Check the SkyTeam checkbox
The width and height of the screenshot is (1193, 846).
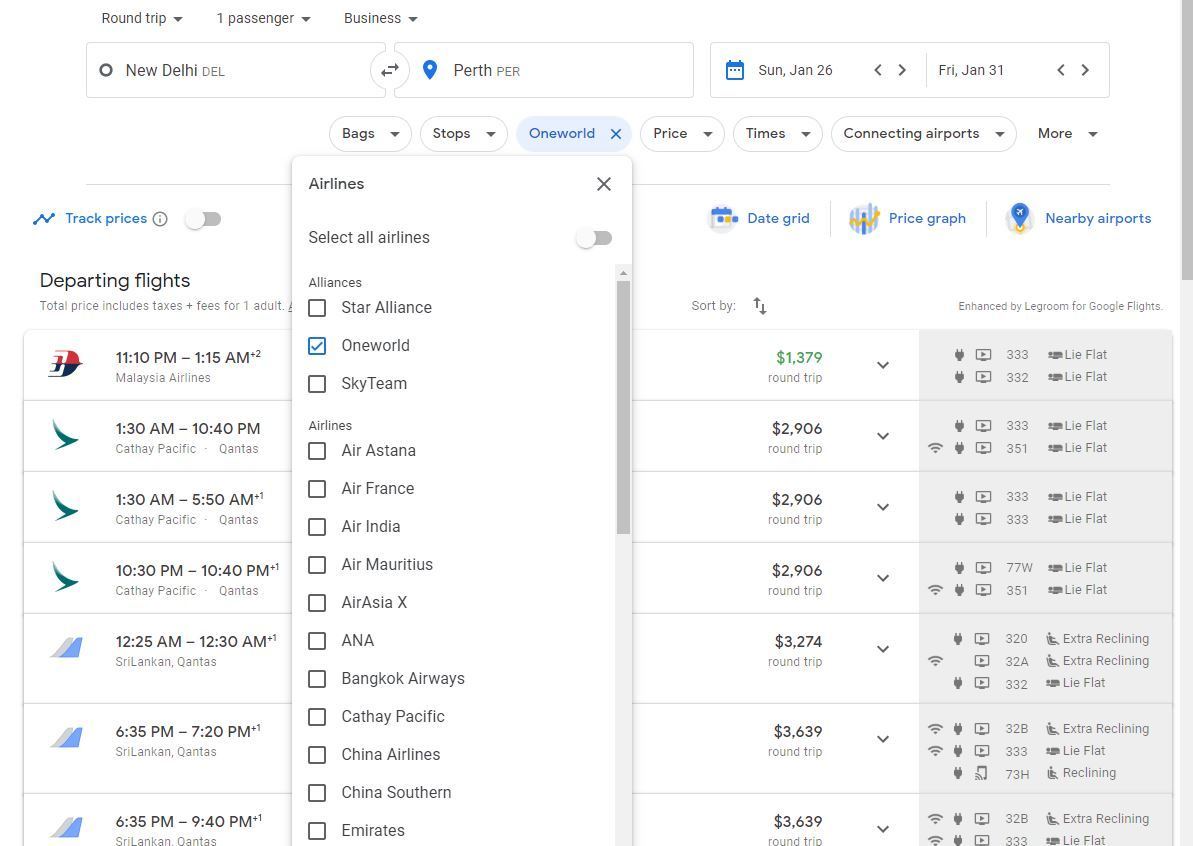click(x=317, y=384)
